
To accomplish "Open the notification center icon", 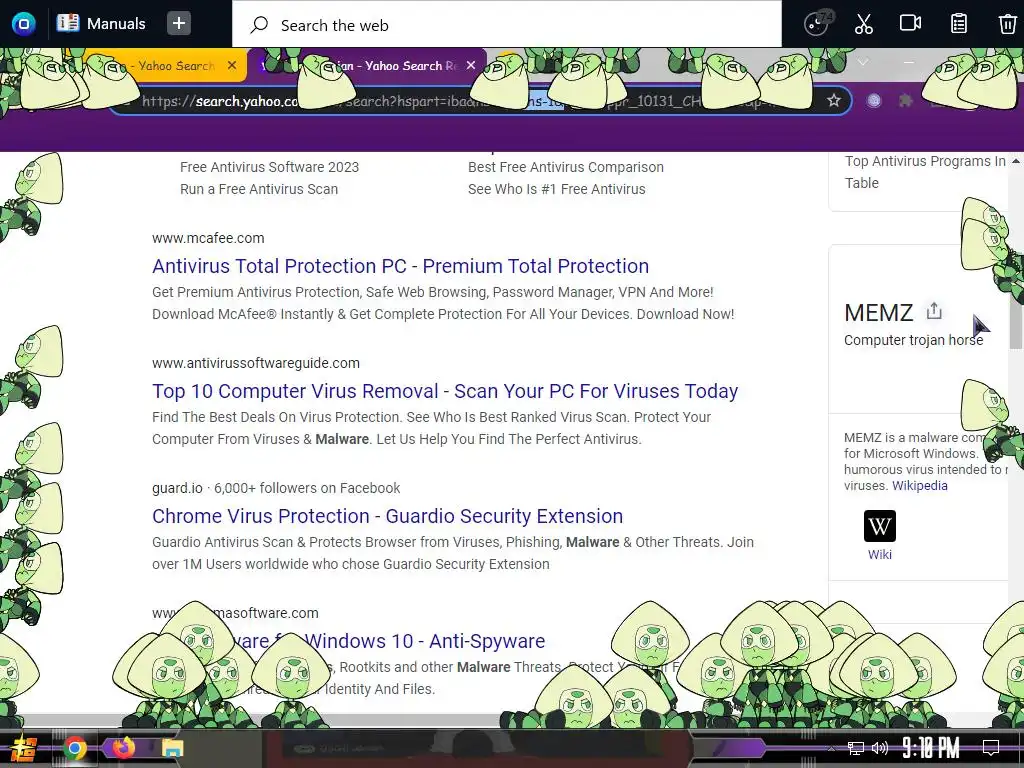I will click(x=991, y=748).
